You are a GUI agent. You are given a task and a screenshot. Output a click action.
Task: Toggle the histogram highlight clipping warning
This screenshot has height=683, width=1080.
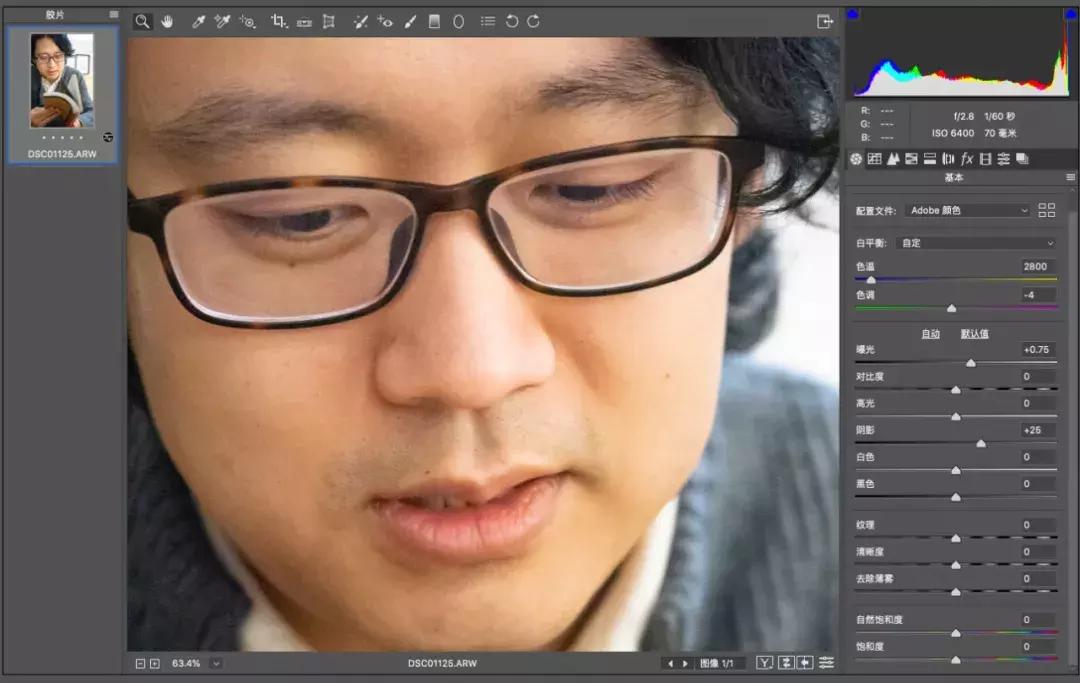click(x=1072, y=12)
